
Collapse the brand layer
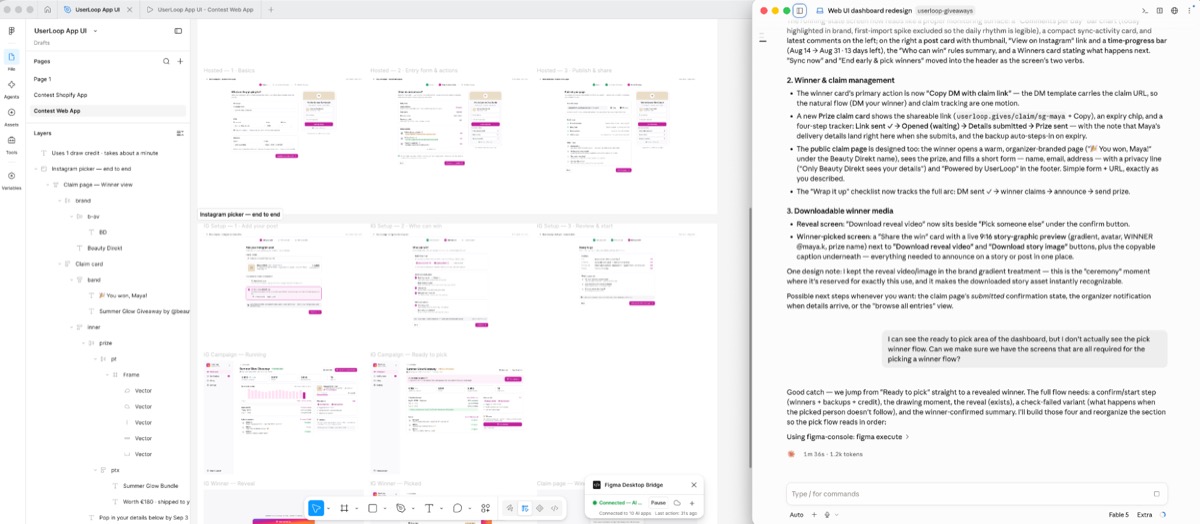tap(58, 201)
